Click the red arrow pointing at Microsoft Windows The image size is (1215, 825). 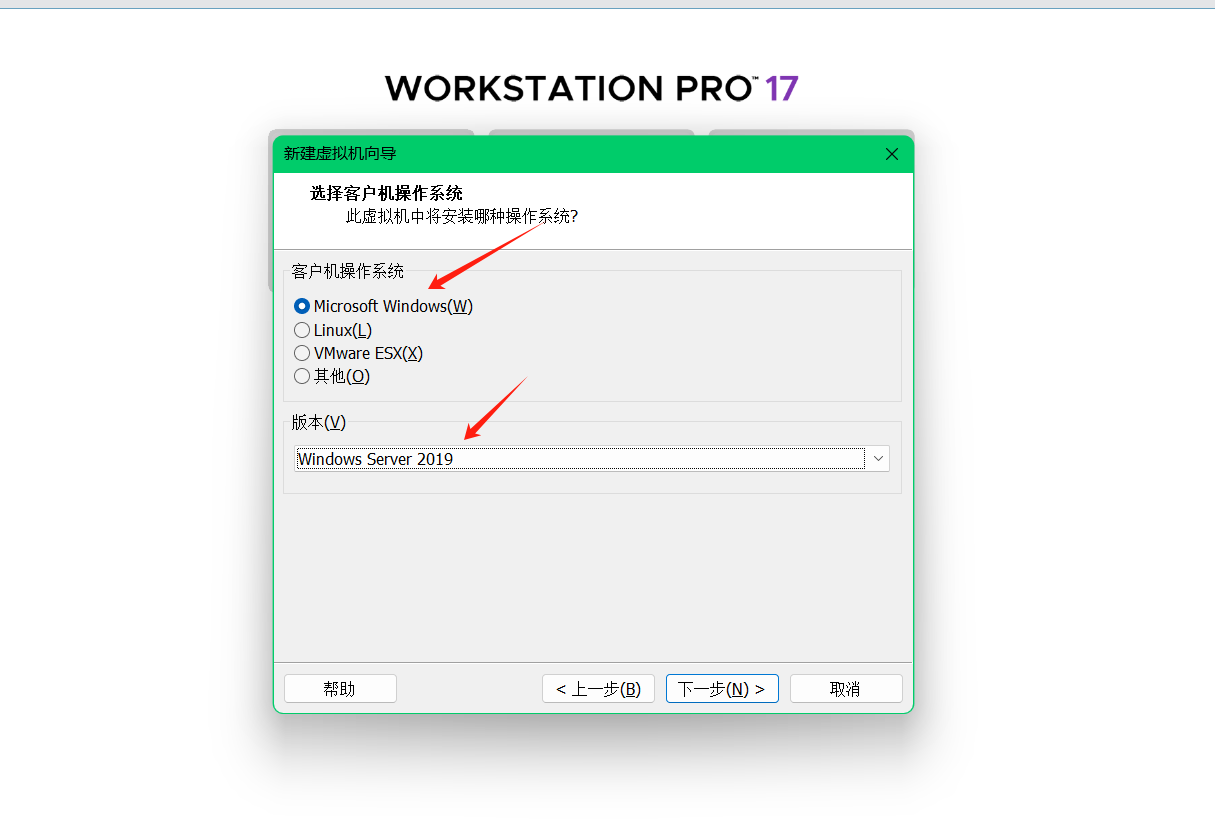click(484, 255)
